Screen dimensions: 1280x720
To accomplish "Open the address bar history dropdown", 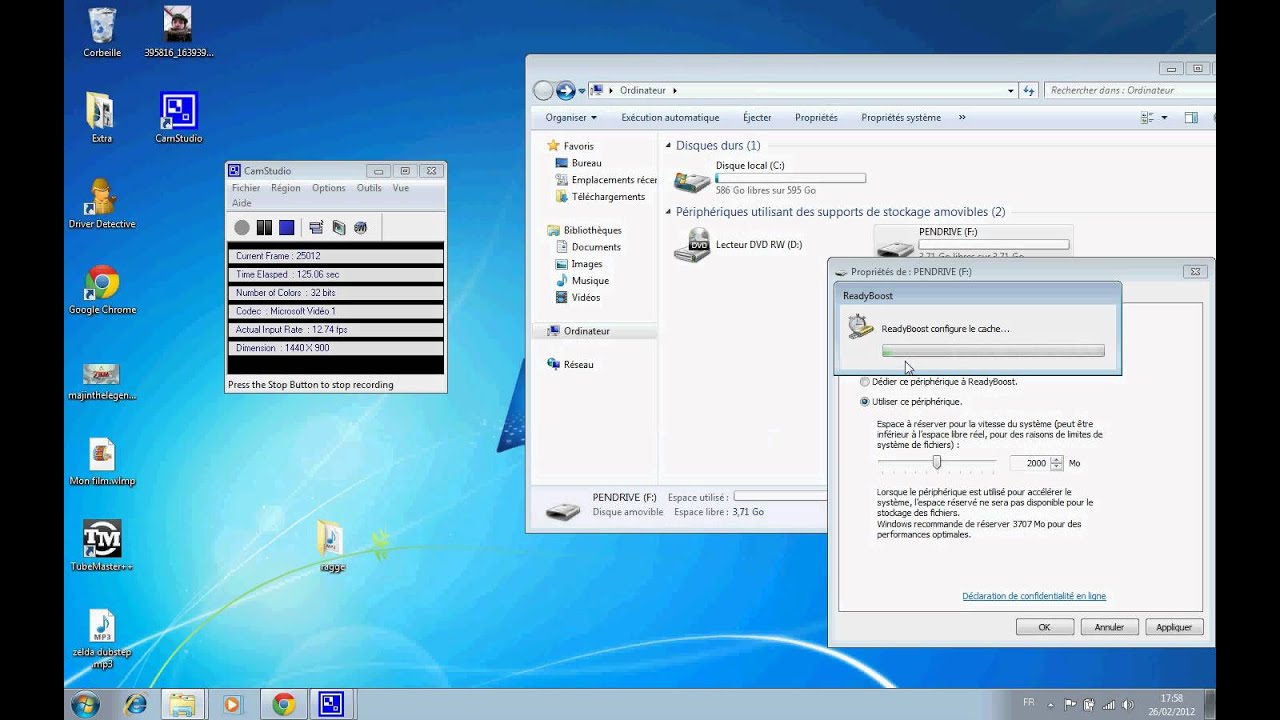I will point(1010,90).
